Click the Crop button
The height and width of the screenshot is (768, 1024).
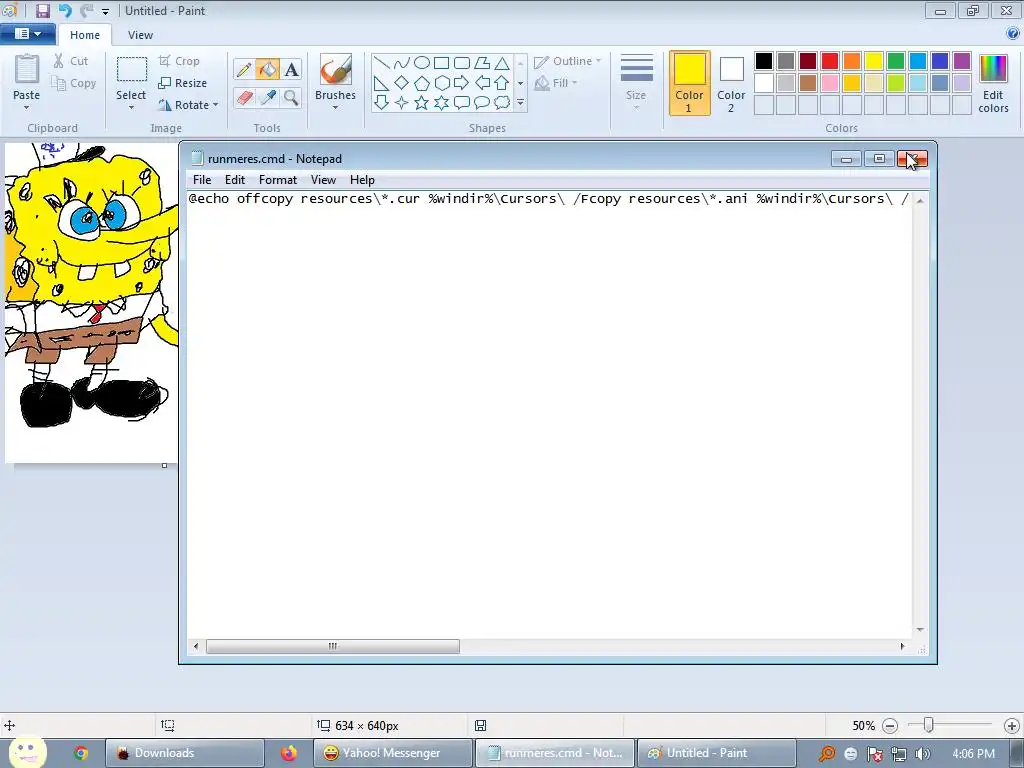pos(179,61)
